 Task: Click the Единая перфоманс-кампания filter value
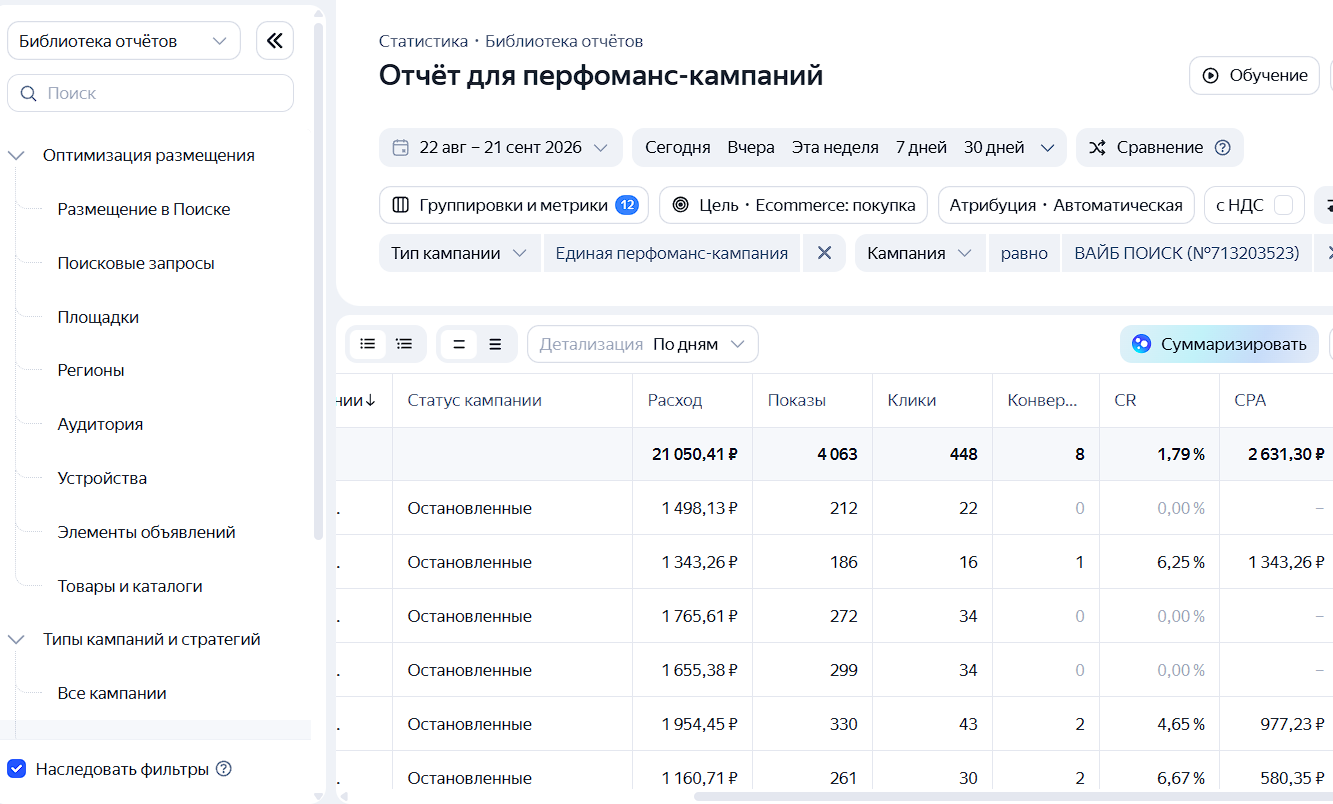pyautogui.click(x=672, y=253)
